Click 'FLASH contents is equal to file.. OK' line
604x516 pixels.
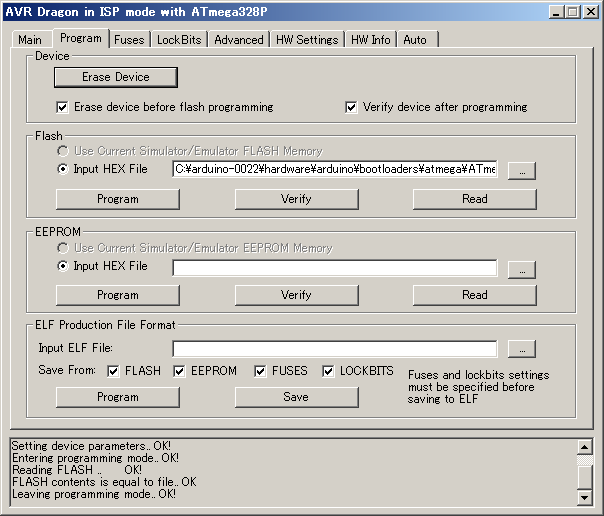pyautogui.click(x=104, y=482)
